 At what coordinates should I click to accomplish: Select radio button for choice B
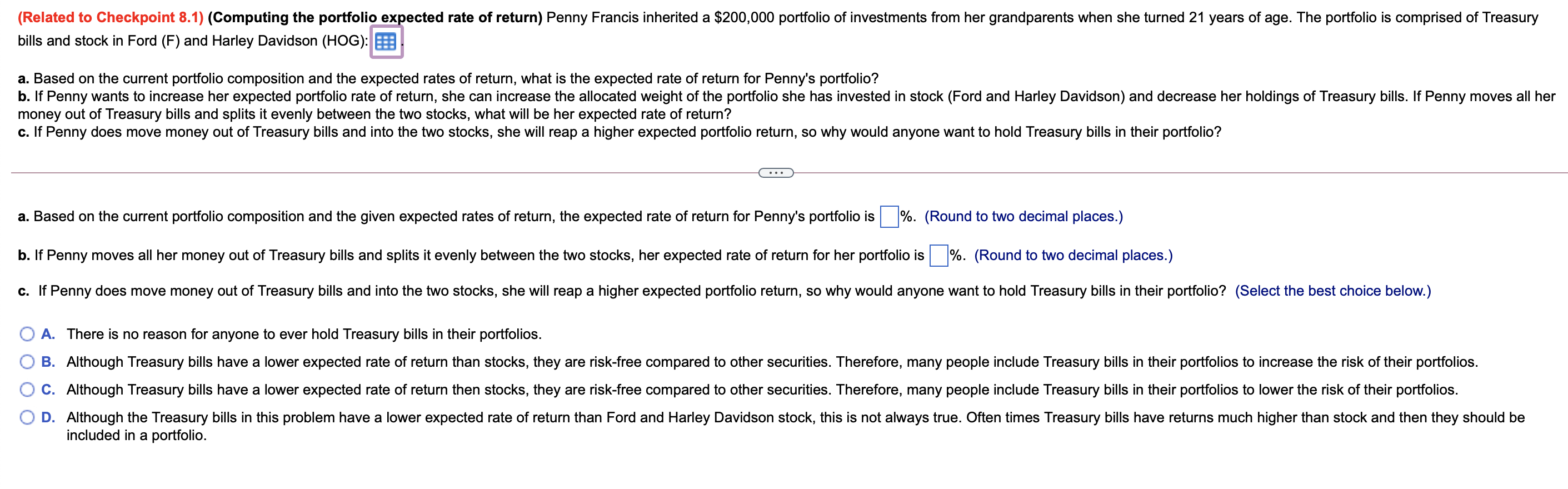(27, 362)
